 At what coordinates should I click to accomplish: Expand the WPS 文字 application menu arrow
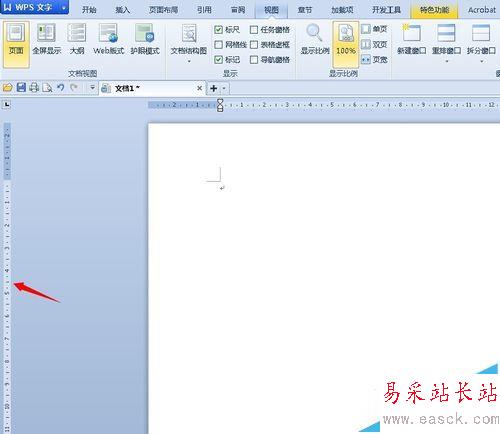pos(63,7)
